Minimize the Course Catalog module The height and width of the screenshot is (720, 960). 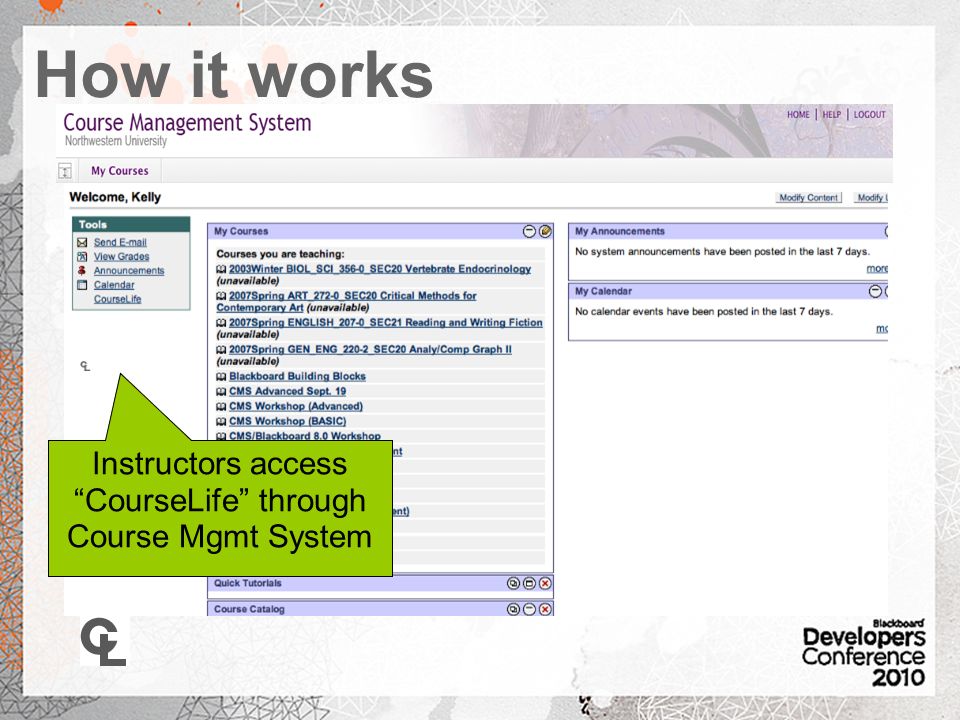click(x=529, y=609)
